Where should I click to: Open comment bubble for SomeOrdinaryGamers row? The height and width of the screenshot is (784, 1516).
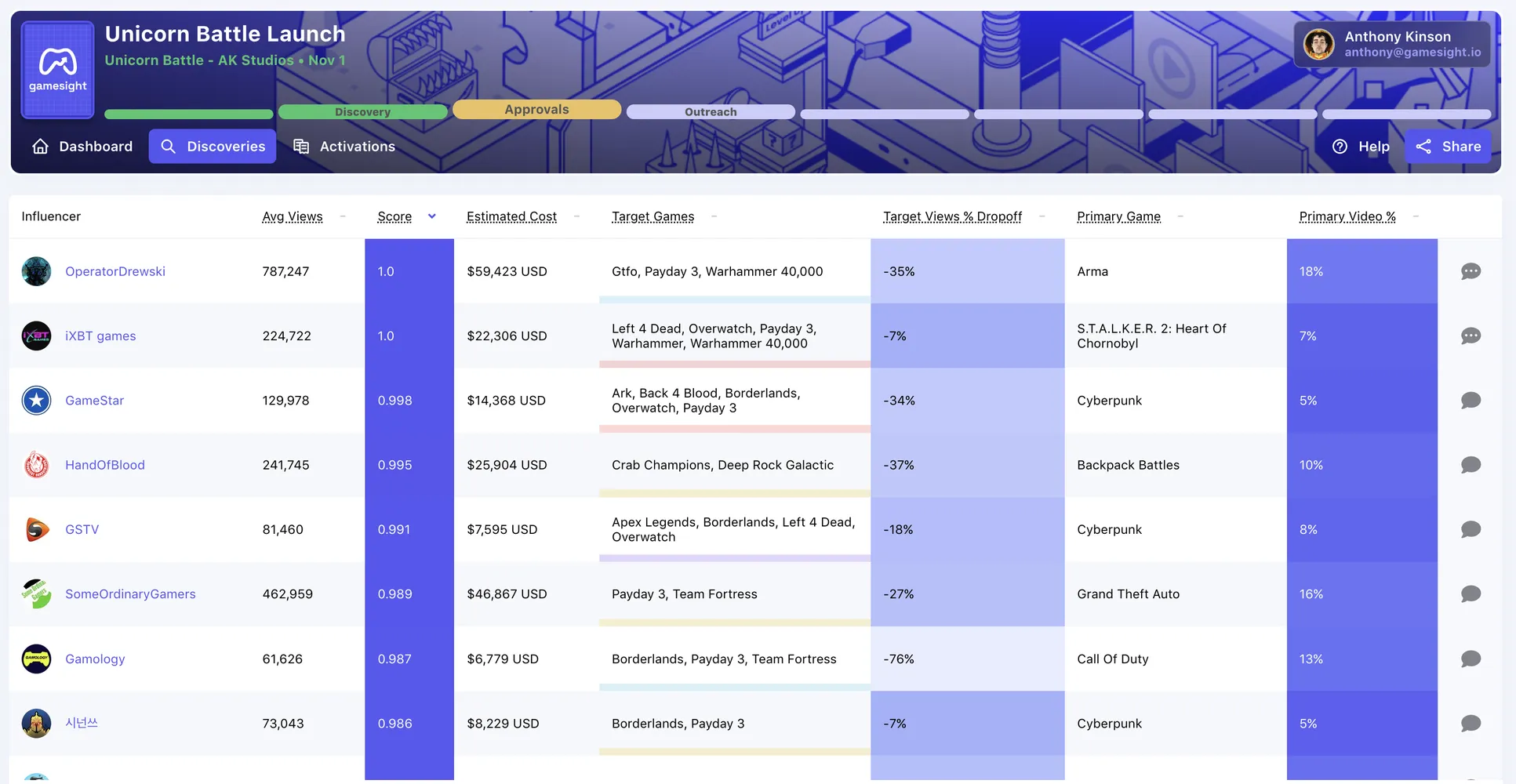pos(1471,594)
